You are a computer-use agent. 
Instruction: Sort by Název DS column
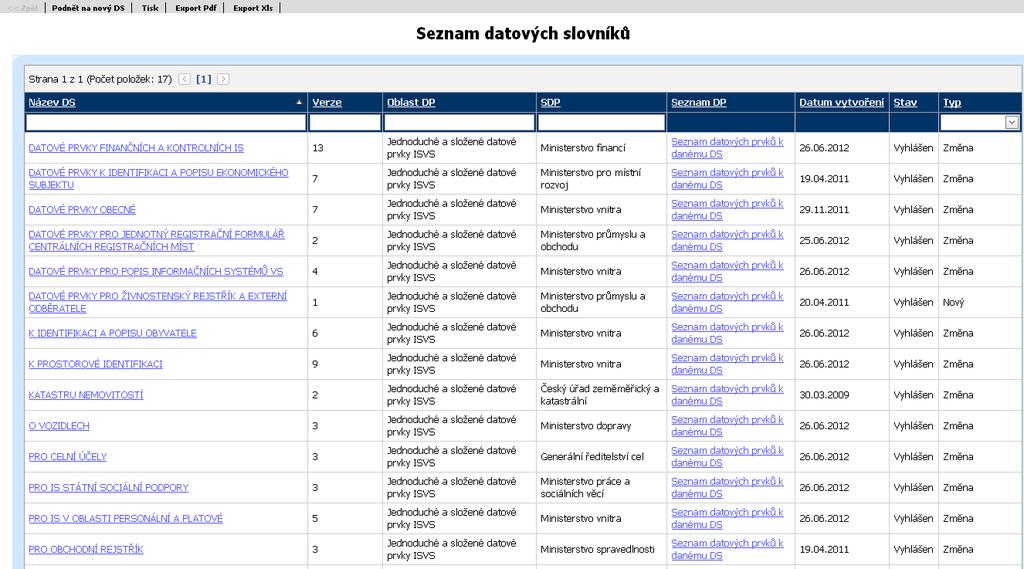click(52, 103)
